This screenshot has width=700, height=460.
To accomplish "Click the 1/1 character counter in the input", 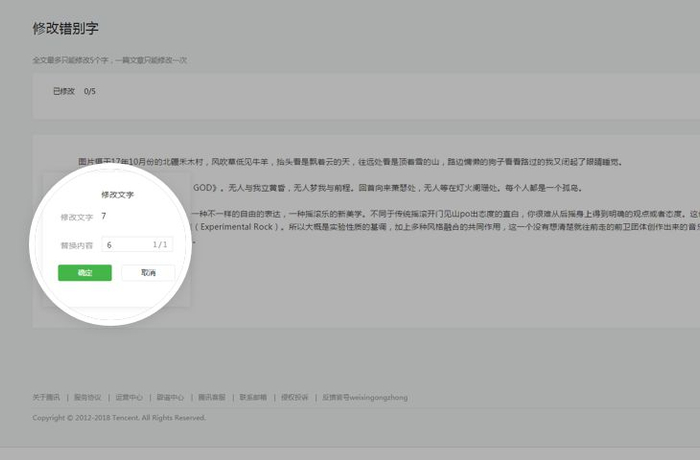I will click(160, 245).
